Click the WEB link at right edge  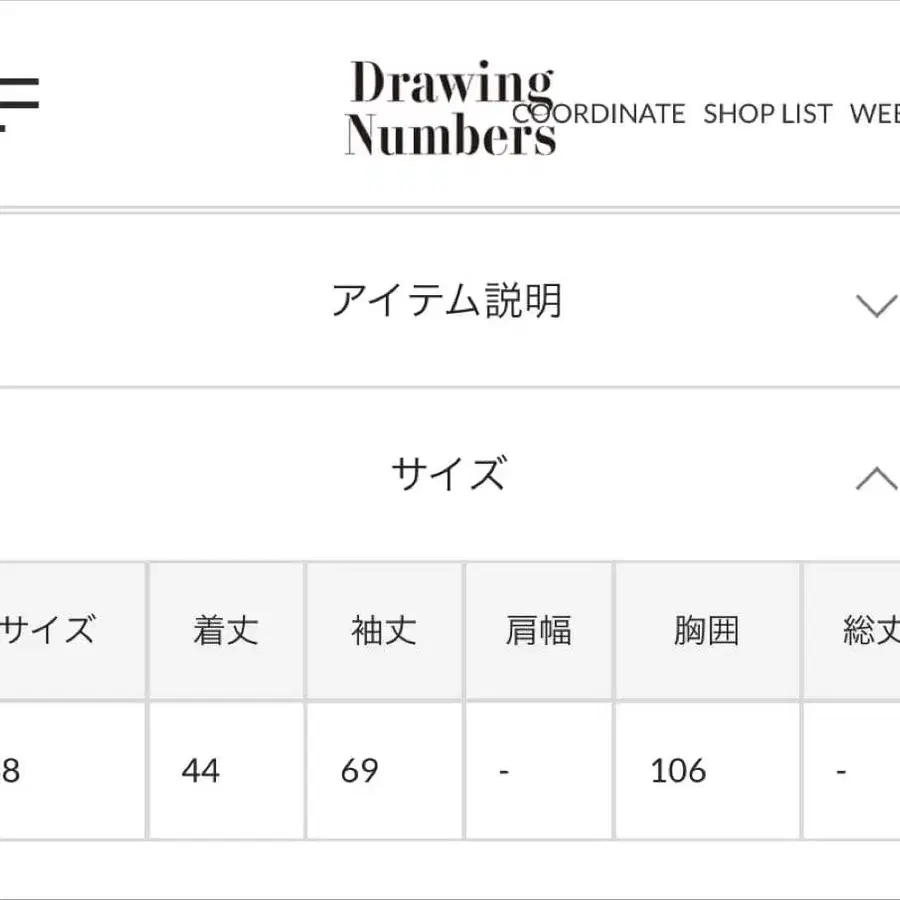[876, 114]
